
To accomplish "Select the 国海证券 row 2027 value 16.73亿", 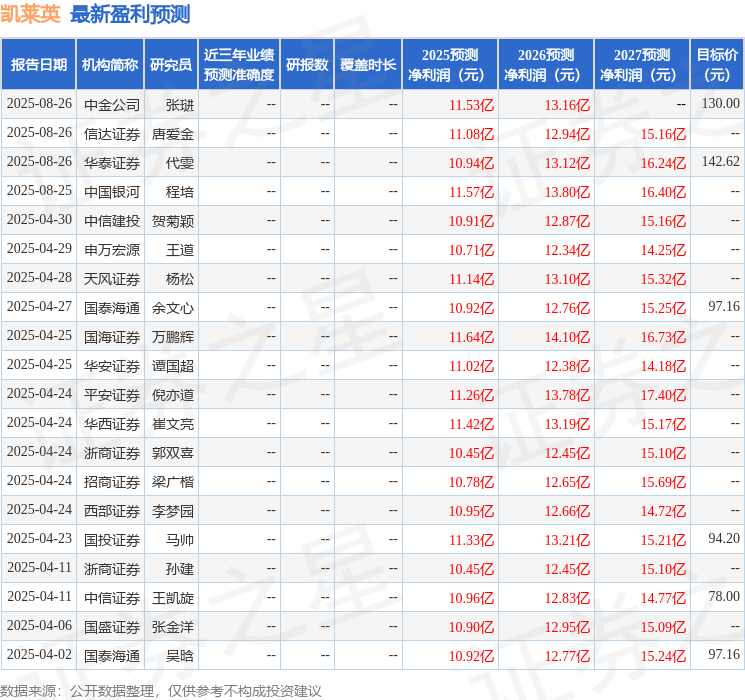I will (663, 337).
